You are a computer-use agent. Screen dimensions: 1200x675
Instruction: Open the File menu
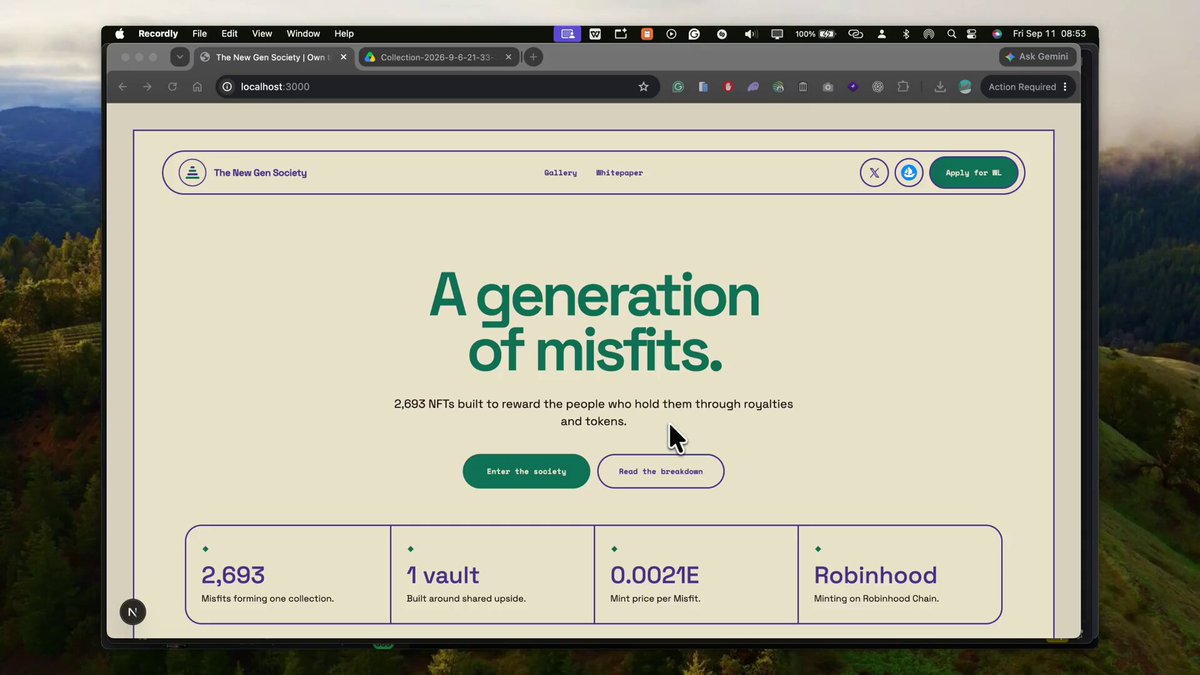pyautogui.click(x=200, y=34)
